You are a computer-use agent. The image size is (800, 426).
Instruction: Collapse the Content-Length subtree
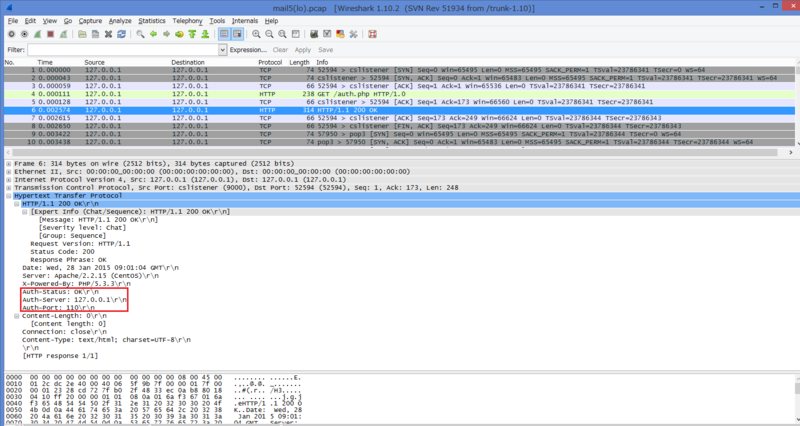coord(17,316)
